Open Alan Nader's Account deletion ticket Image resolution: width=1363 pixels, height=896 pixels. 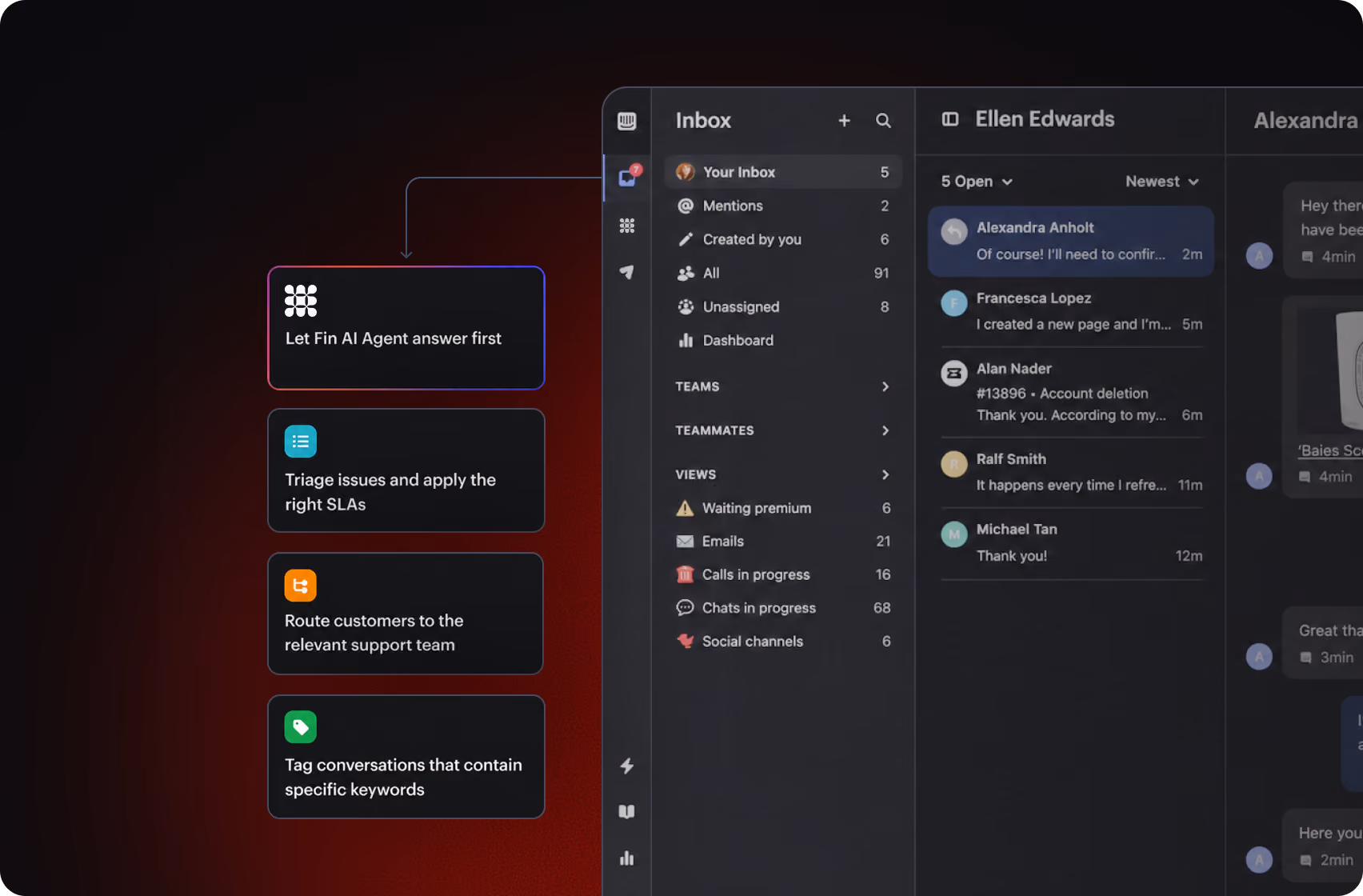tap(1071, 392)
